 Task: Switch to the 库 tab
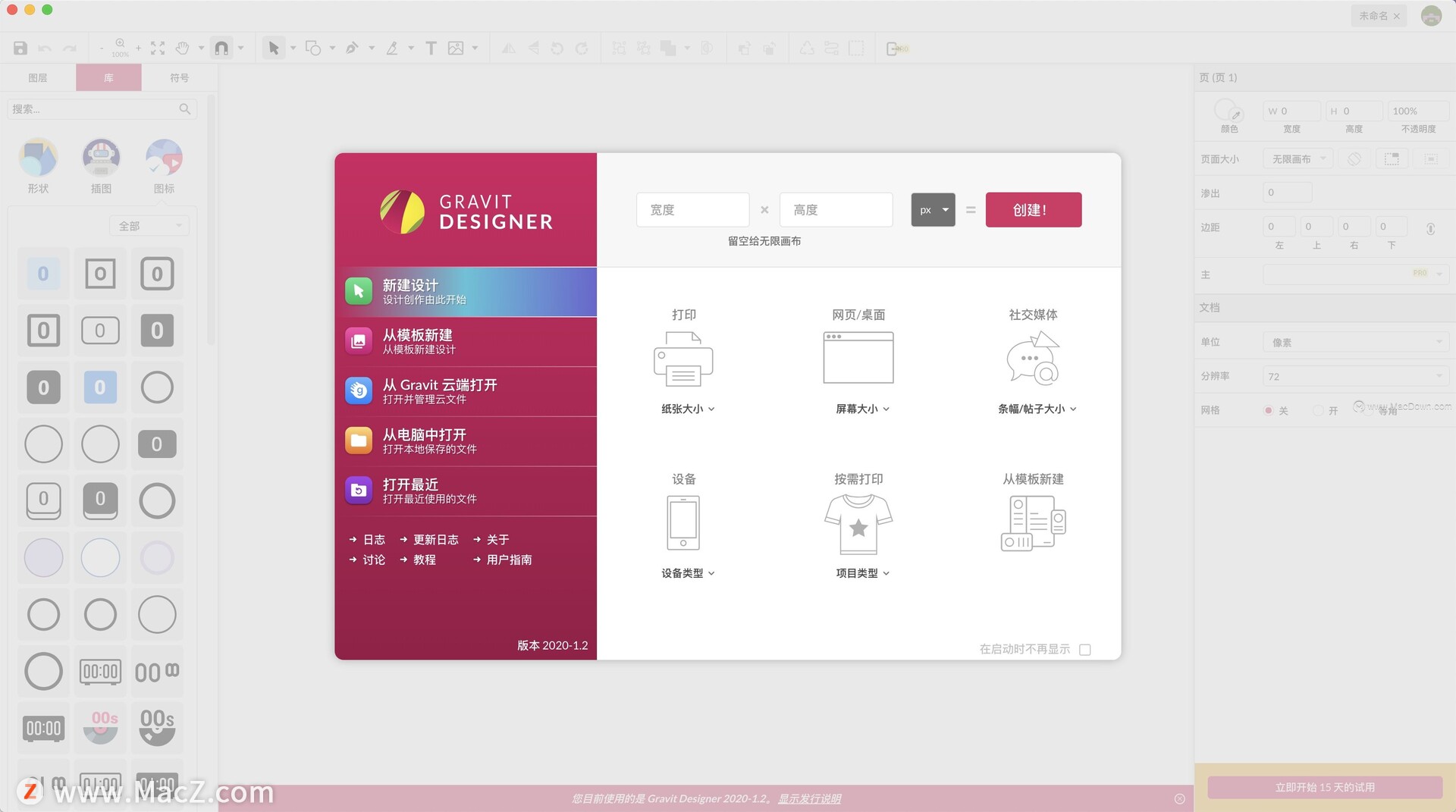click(108, 77)
